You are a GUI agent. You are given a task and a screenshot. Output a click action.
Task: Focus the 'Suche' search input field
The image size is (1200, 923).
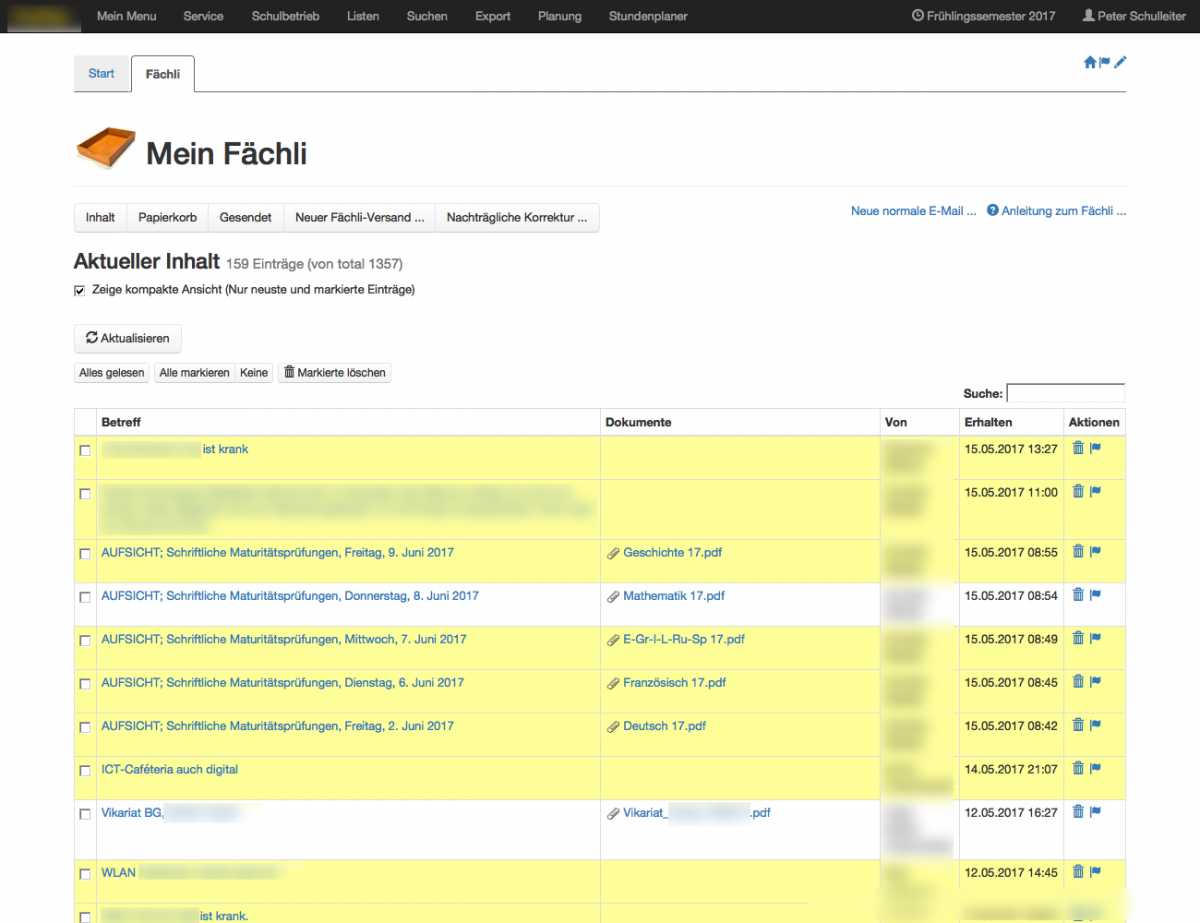[1065, 393]
